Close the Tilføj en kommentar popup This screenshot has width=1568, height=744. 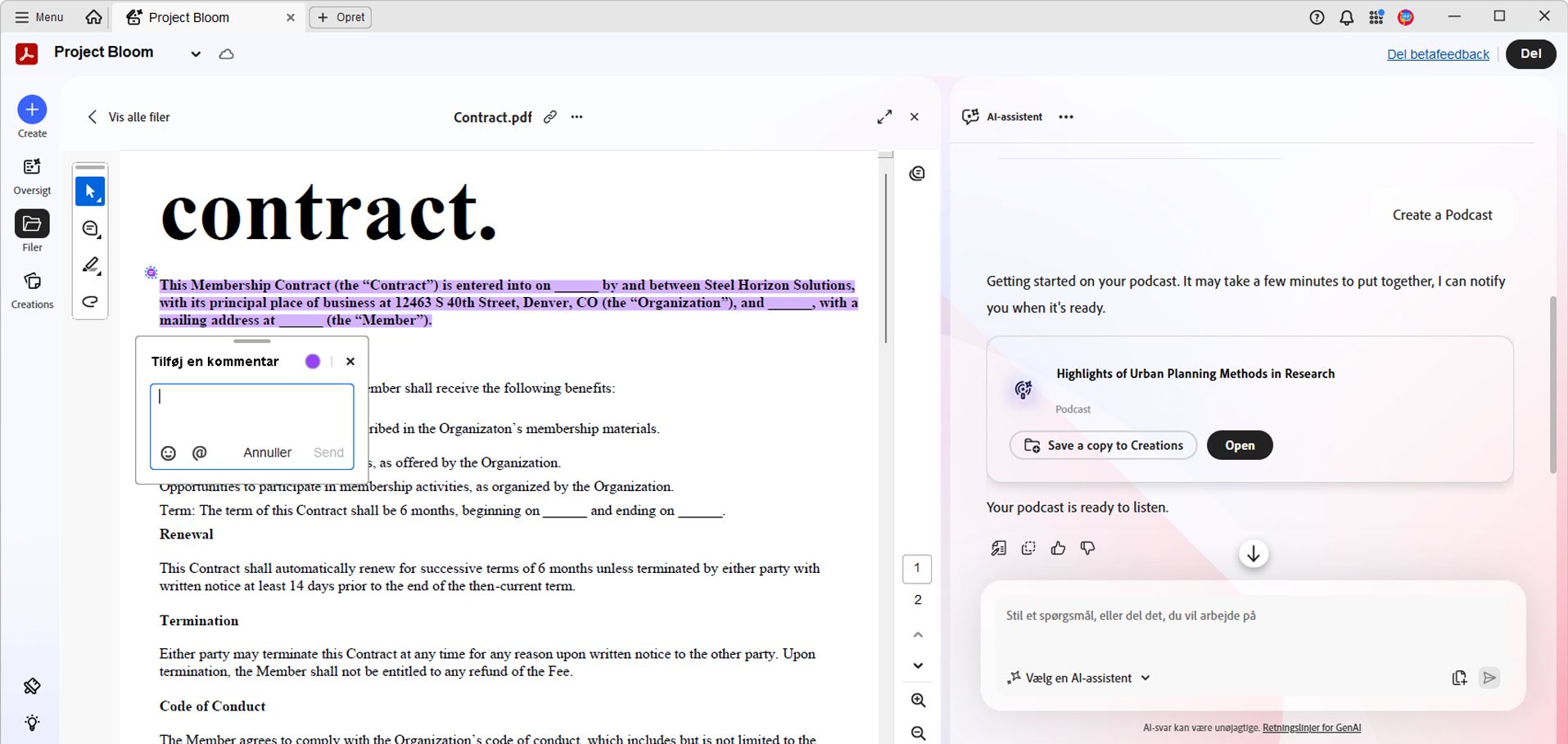pyautogui.click(x=350, y=362)
